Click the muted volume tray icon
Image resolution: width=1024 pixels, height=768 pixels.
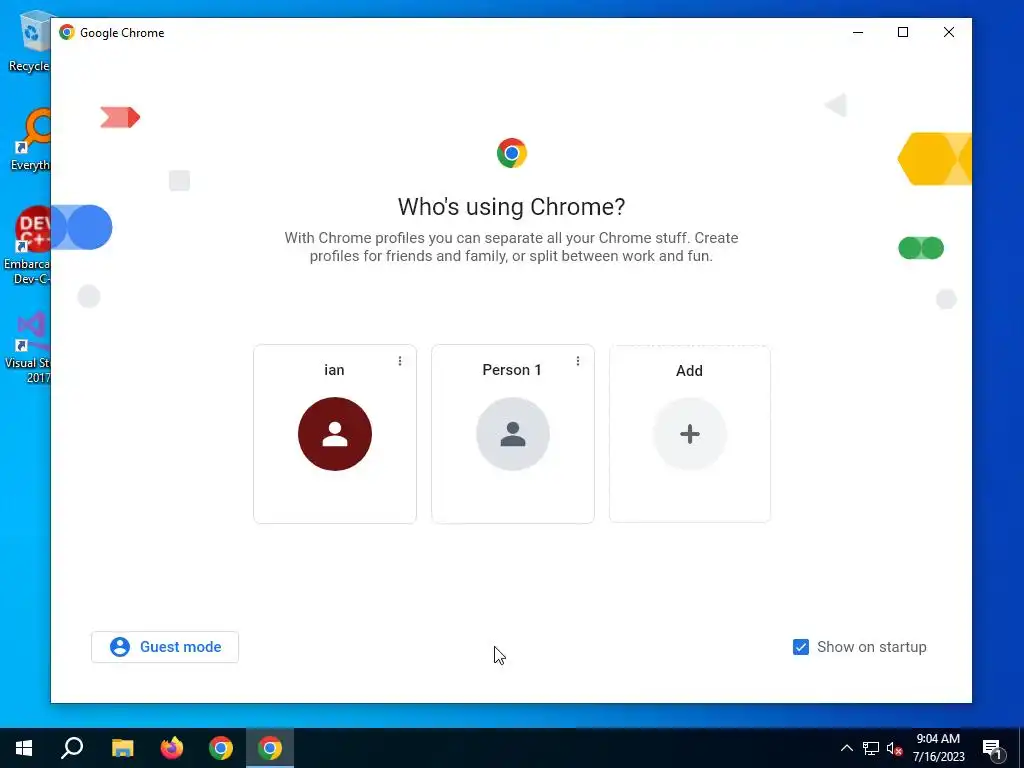pos(894,748)
